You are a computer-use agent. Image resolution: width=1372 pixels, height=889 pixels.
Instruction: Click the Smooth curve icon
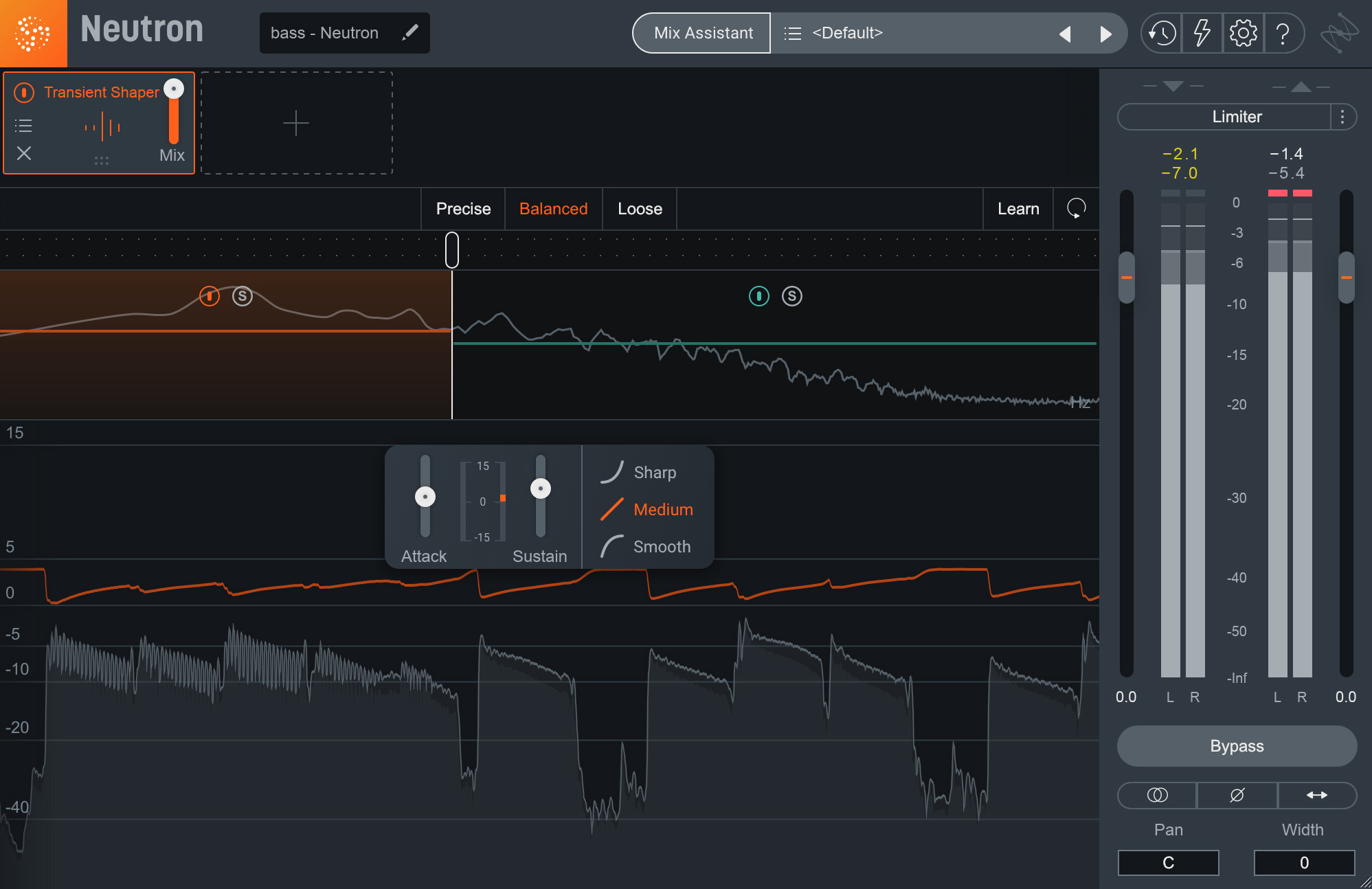point(611,546)
